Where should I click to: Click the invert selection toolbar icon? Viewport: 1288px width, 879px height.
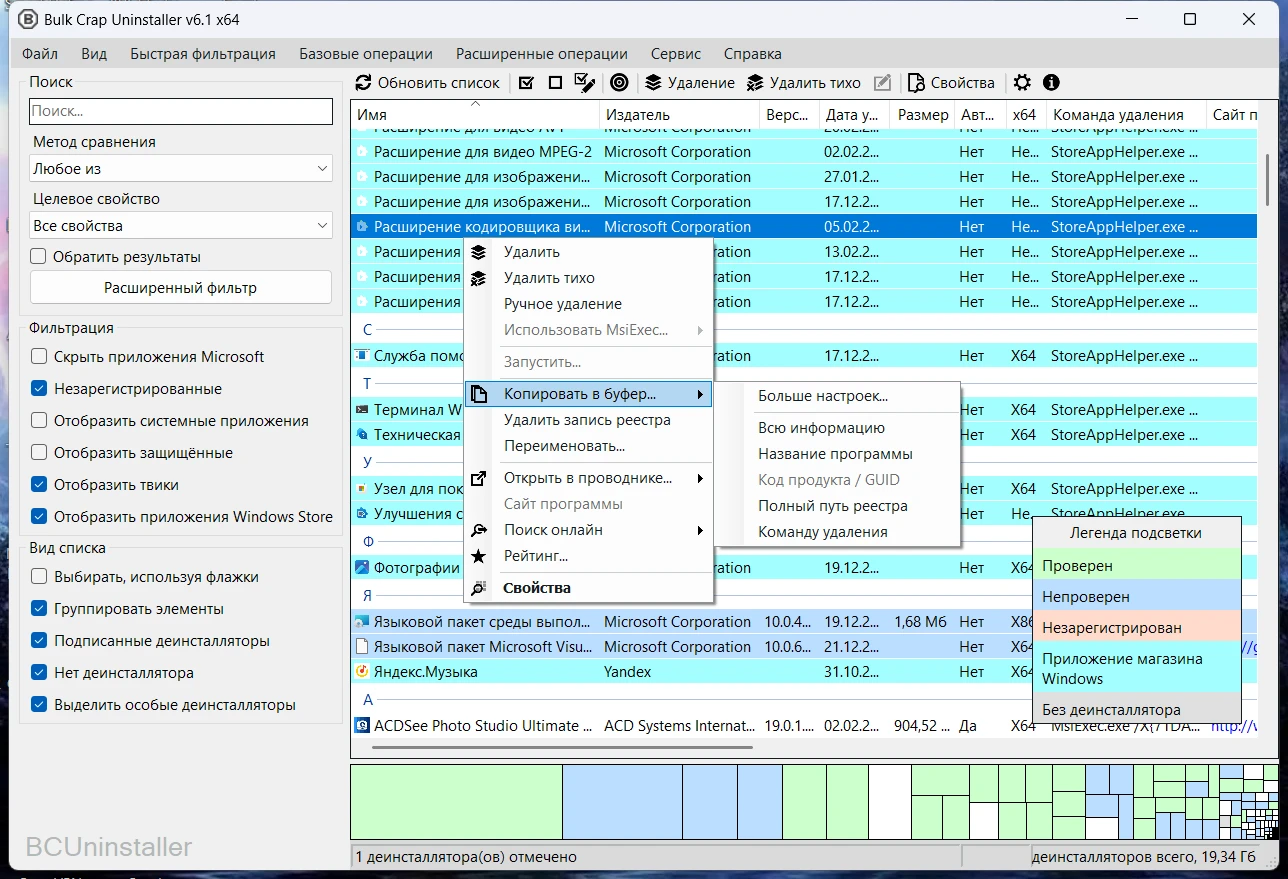585,83
